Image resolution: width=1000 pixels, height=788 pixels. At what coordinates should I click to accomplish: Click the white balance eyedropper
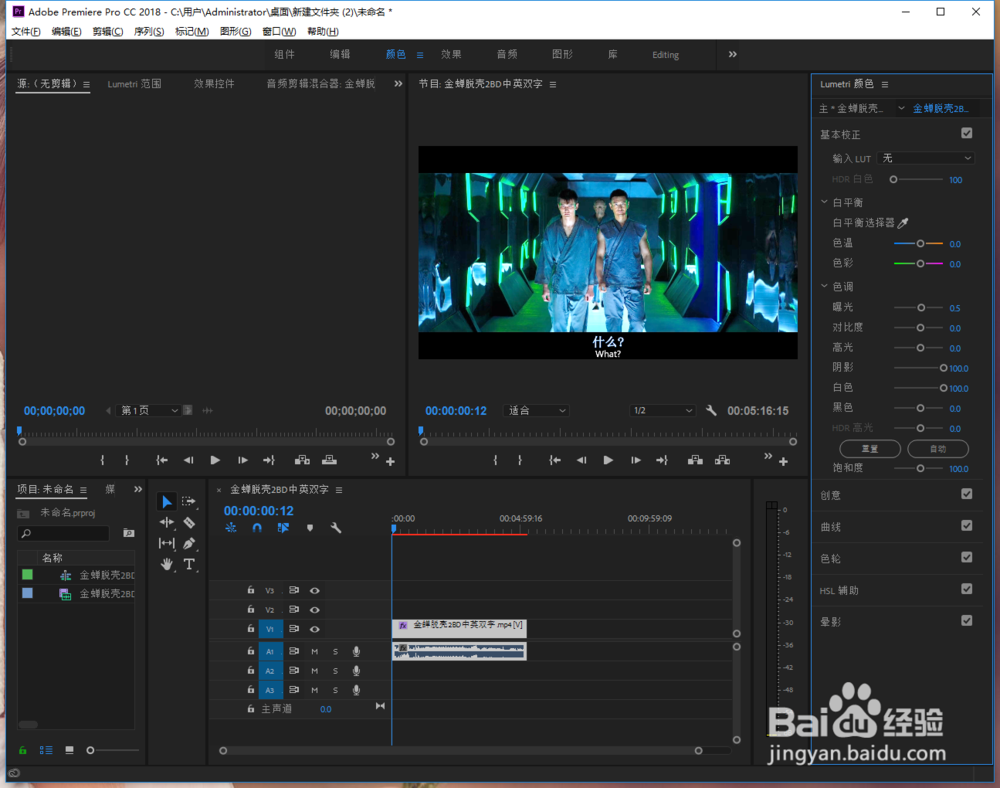[x=903, y=223]
